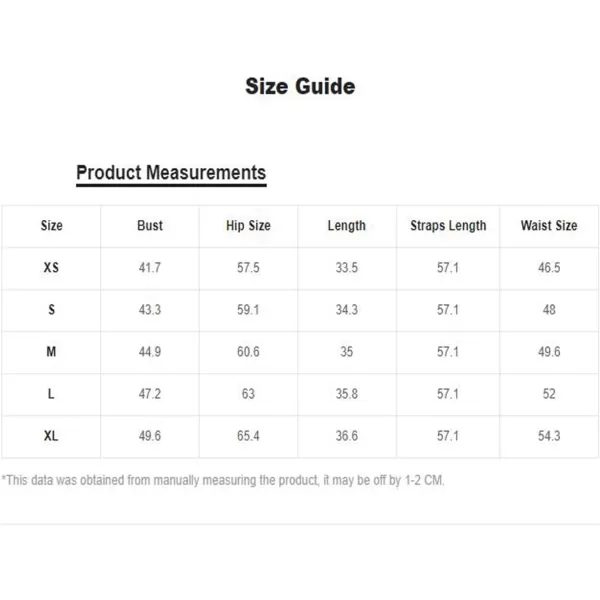Select L waist value 52
The width and height of the screenshot is (600, 600).
549,394
